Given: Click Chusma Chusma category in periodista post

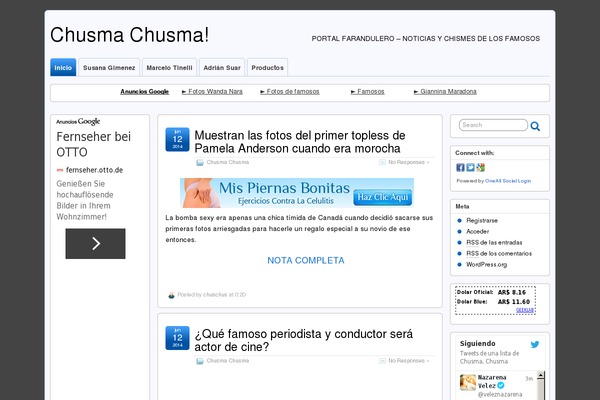Looking at the screenshot, I should pyautogui.click(x=228, y=361).
